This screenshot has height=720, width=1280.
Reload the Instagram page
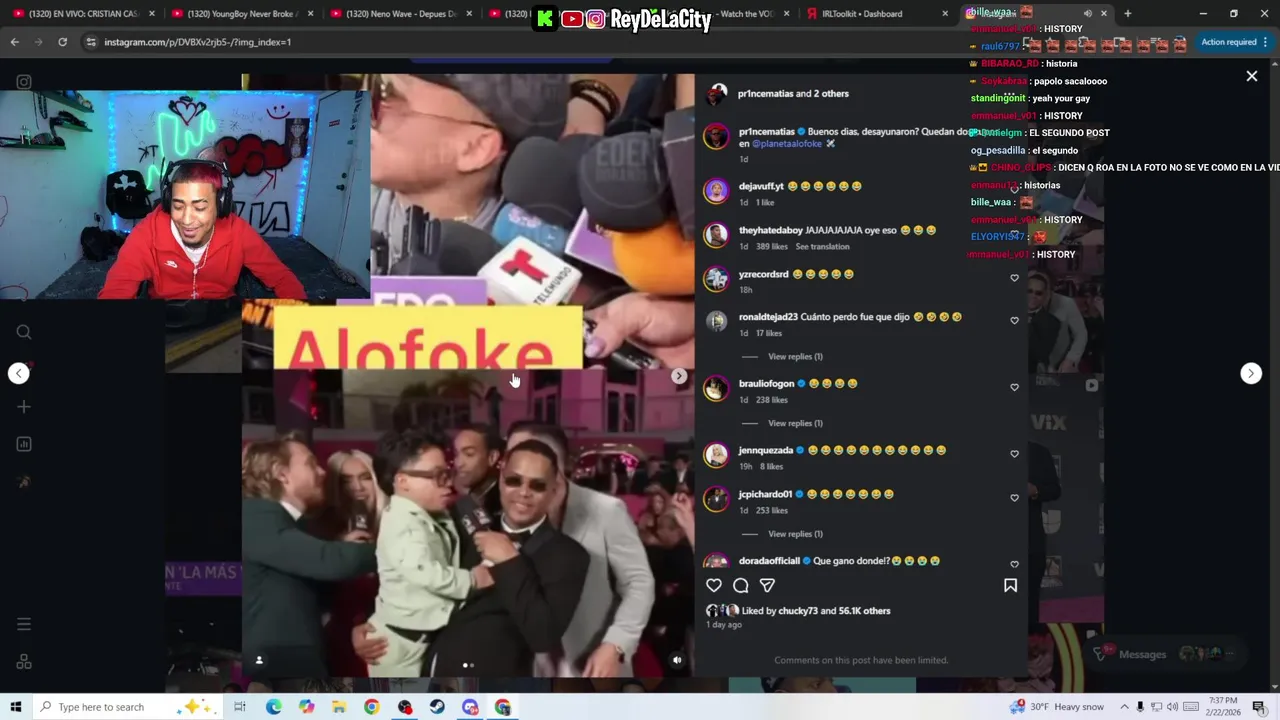pyautogui.click(x=62, y=42)
